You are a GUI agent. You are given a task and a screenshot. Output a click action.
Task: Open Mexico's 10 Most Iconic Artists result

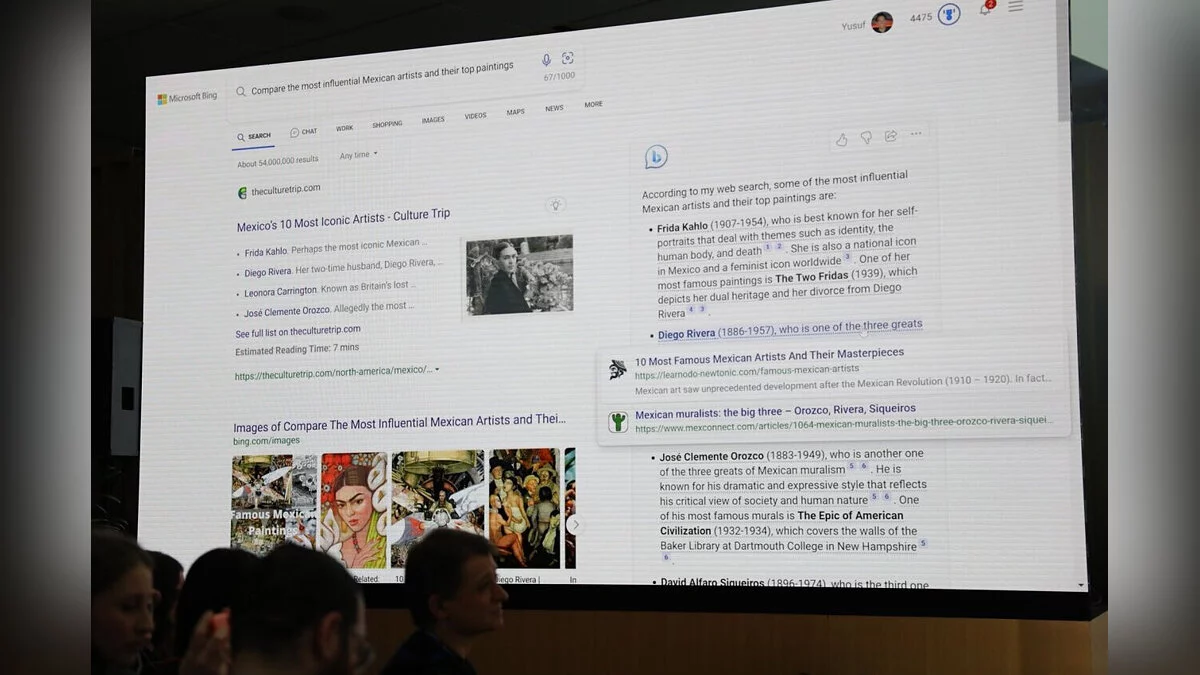tap(343, 220)
